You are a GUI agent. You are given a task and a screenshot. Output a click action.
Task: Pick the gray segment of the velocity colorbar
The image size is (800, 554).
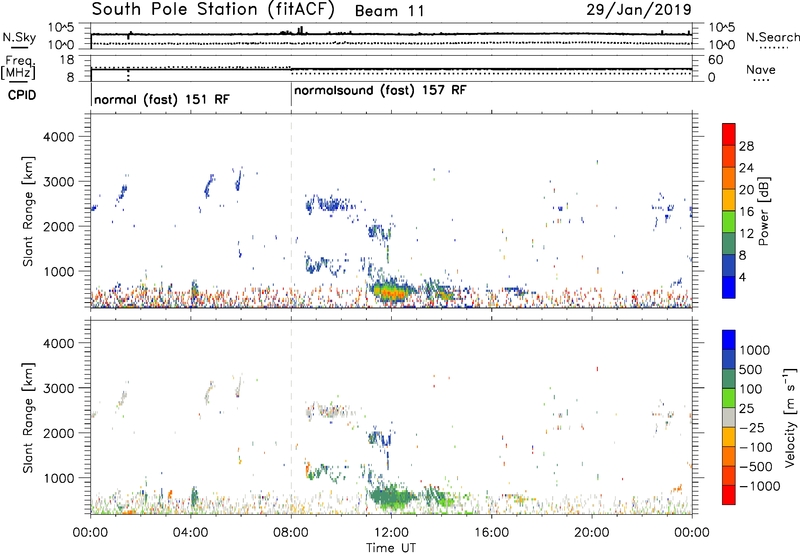(729, 417)
